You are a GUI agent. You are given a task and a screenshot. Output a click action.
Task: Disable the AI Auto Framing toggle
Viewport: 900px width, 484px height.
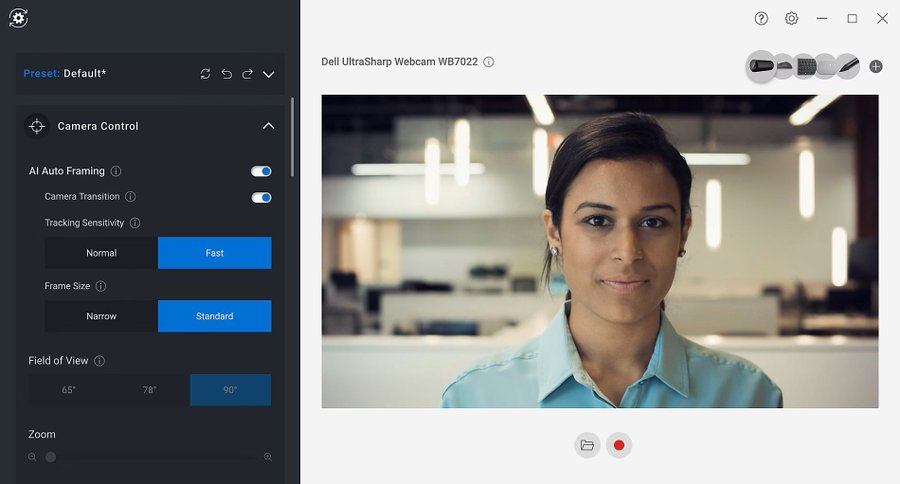point(261,171)
